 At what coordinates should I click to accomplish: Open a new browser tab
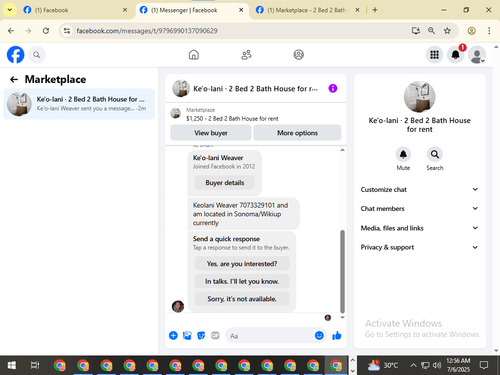coord(375,10)
